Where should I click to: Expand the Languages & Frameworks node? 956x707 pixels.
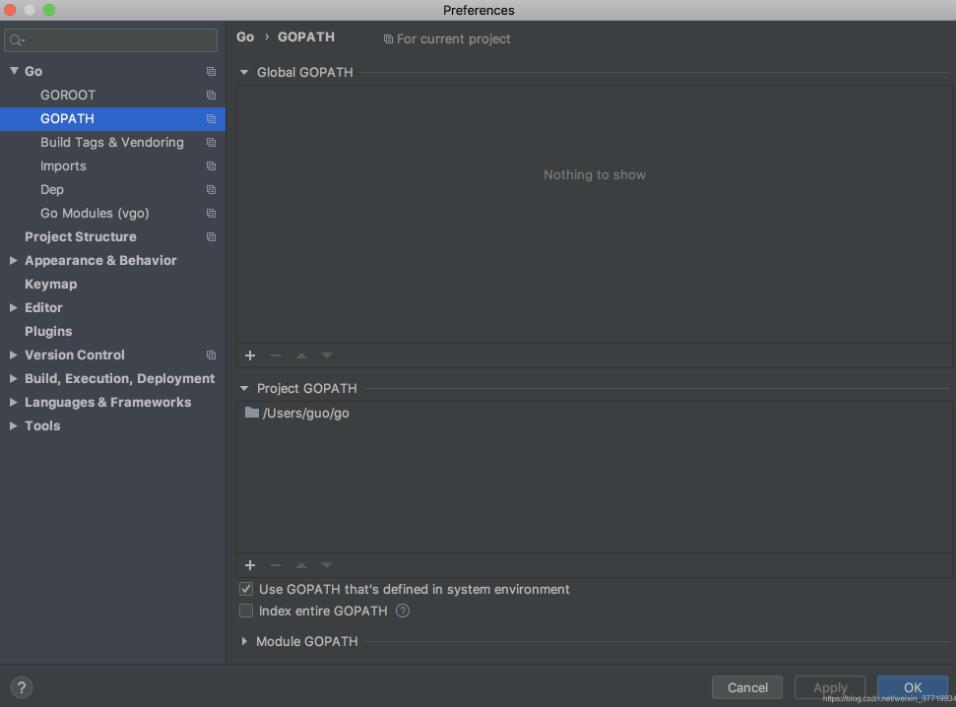(13, 402)
